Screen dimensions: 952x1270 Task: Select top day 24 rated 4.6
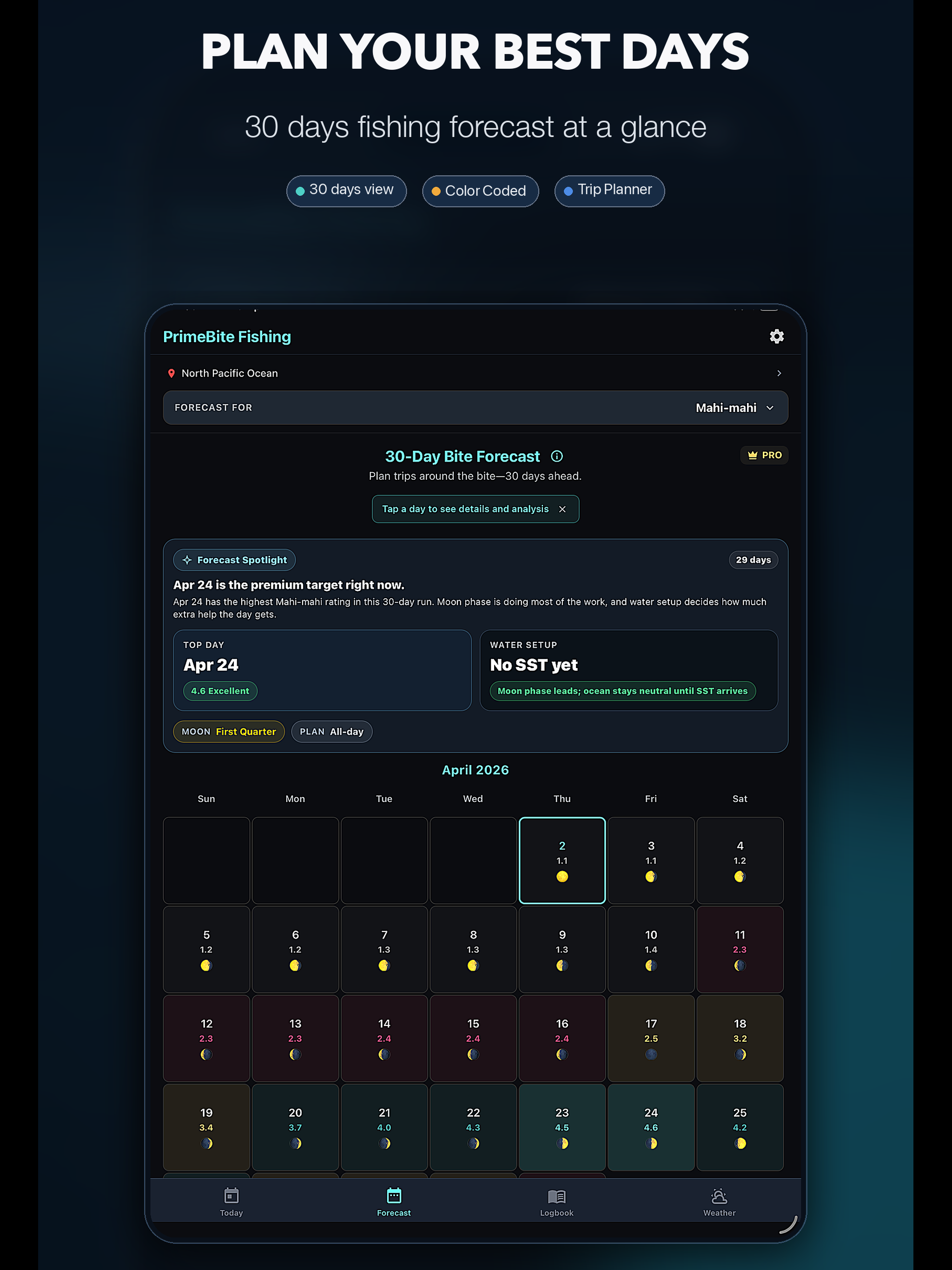tap(651, 1127)
